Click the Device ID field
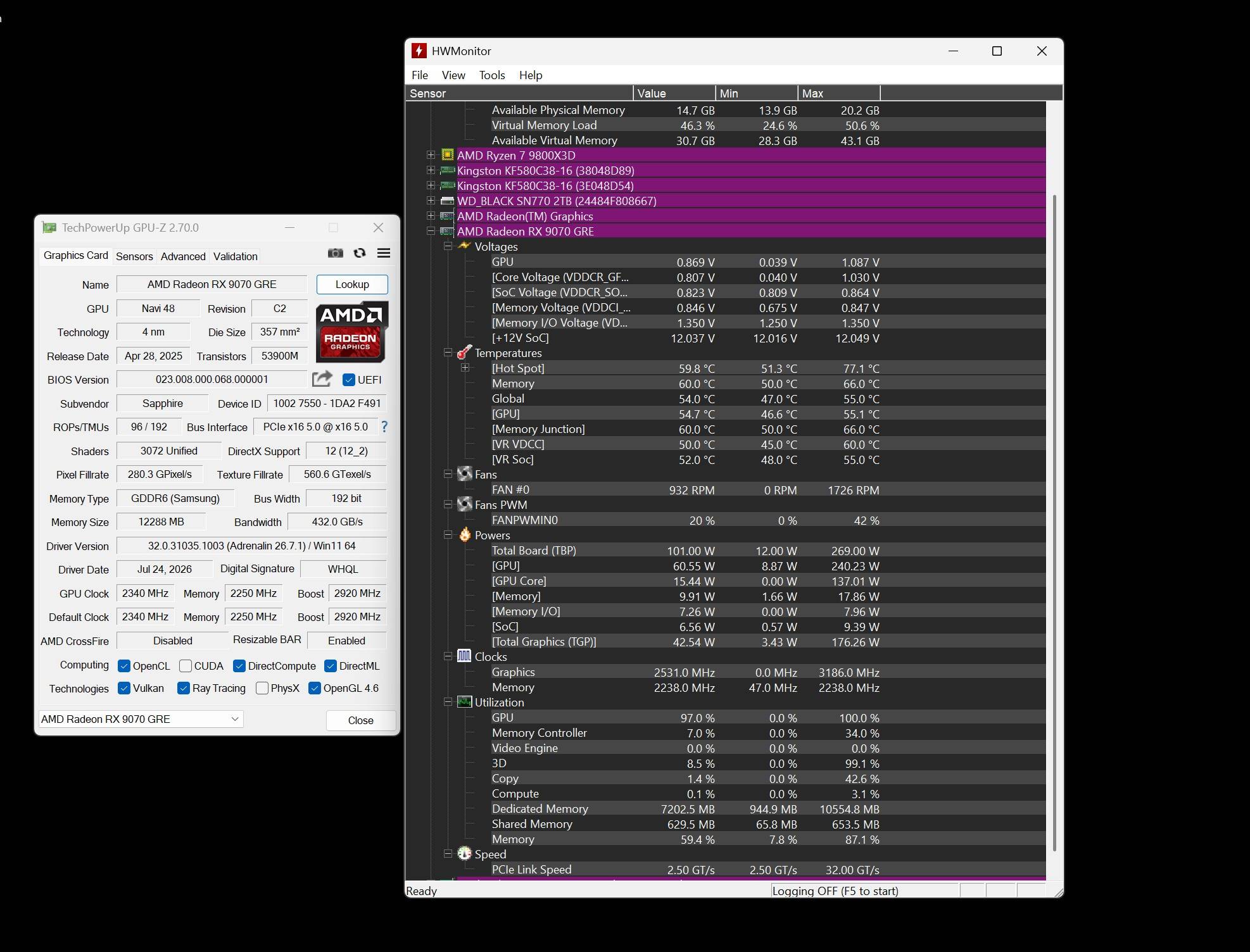1250x952 pixels. [x=327, y=403]
